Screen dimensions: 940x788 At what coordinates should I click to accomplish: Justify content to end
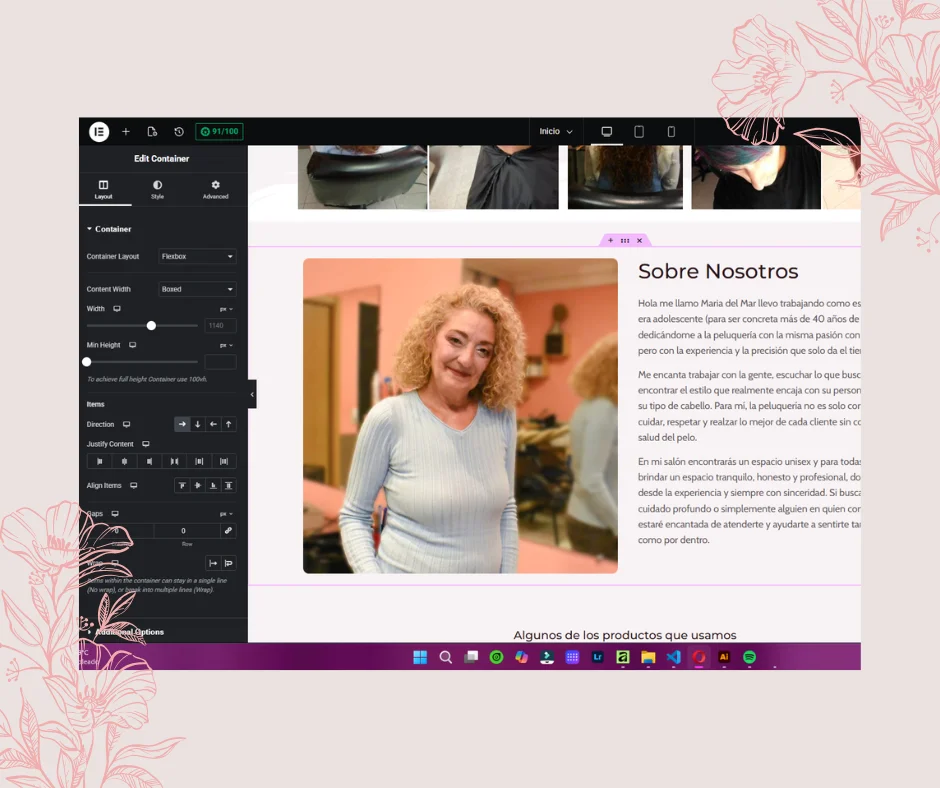pyautogui.click(x=149, y=461)
